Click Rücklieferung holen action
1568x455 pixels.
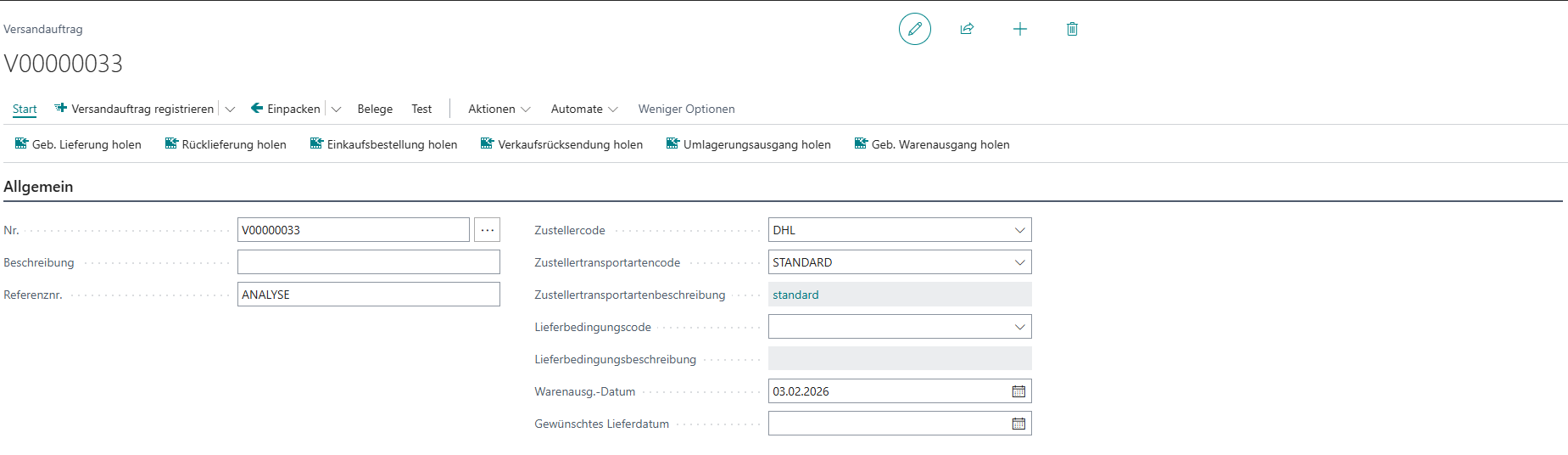pos(226,144)
